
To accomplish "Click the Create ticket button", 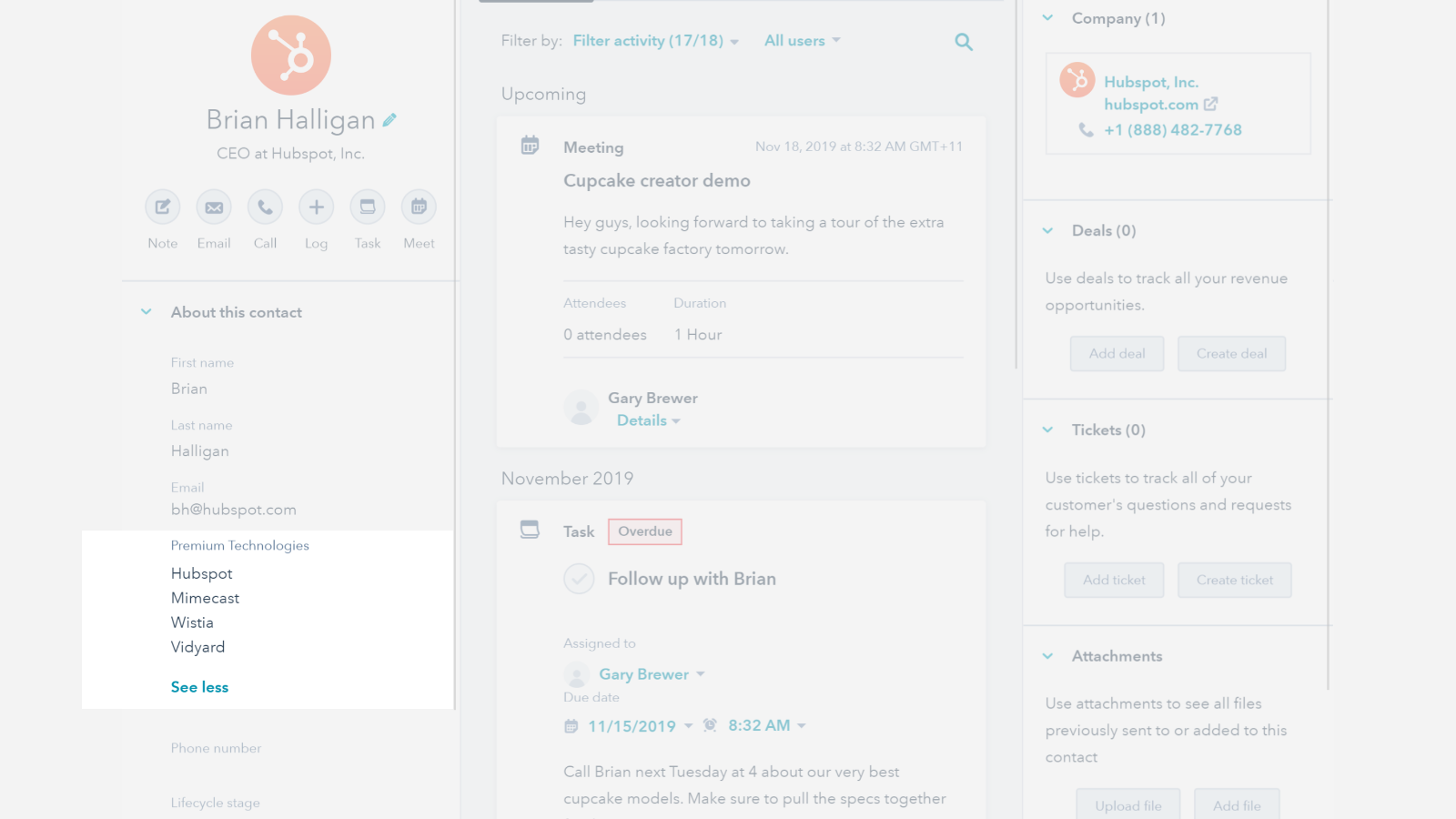I will click(x=1234, y=581).
